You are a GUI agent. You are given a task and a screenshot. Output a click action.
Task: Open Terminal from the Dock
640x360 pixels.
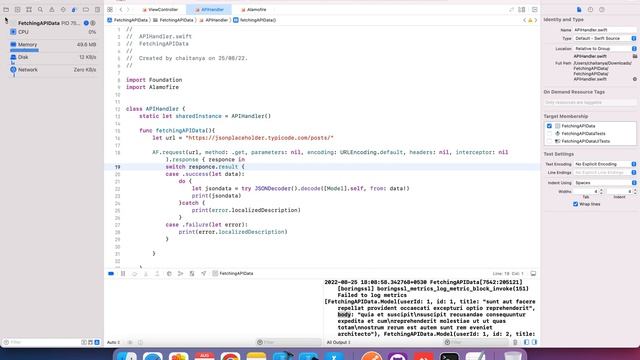[x=449, y=356]
